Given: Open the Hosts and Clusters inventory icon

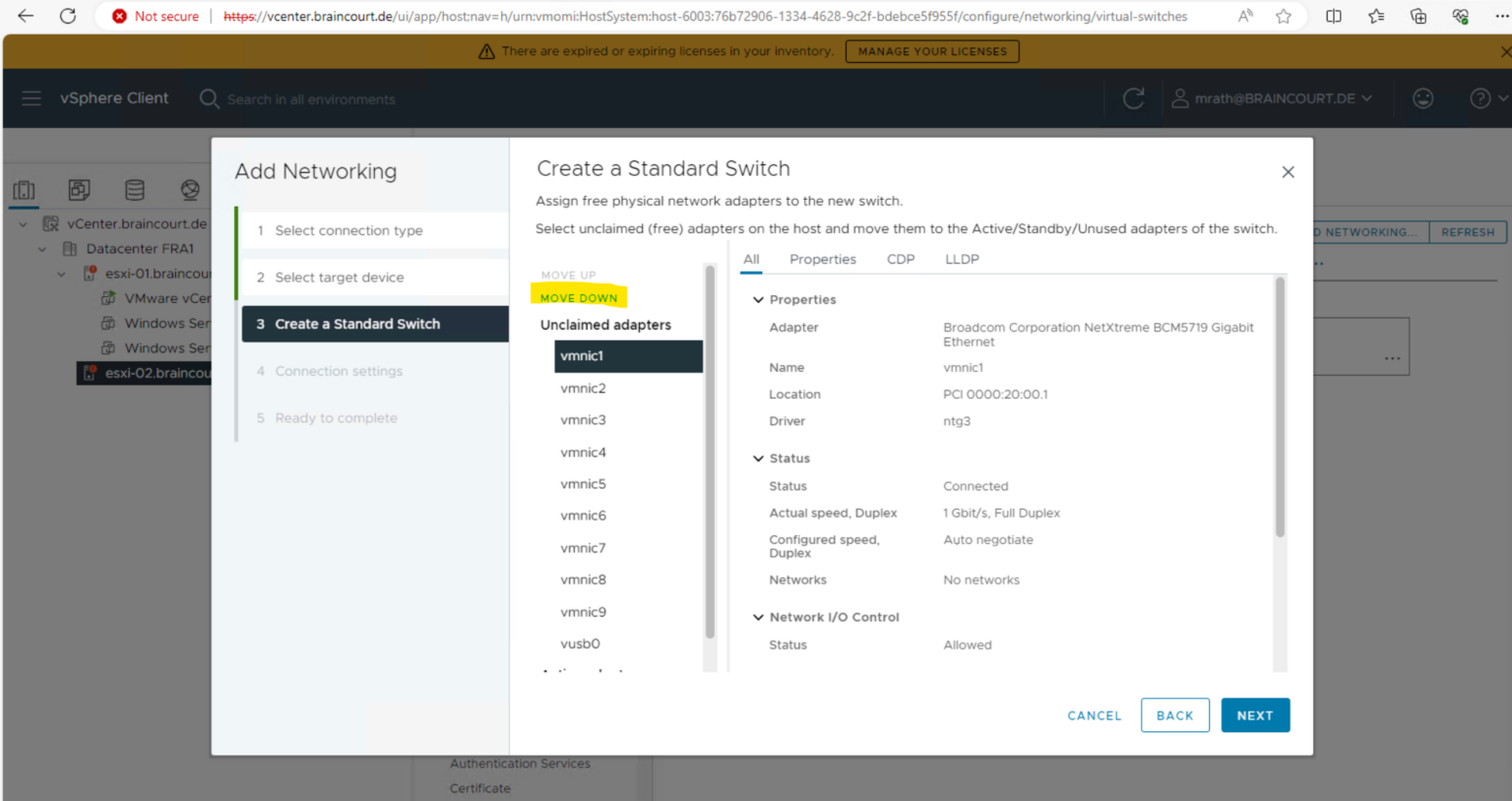Looking at the screenshot, I should 25,190.
